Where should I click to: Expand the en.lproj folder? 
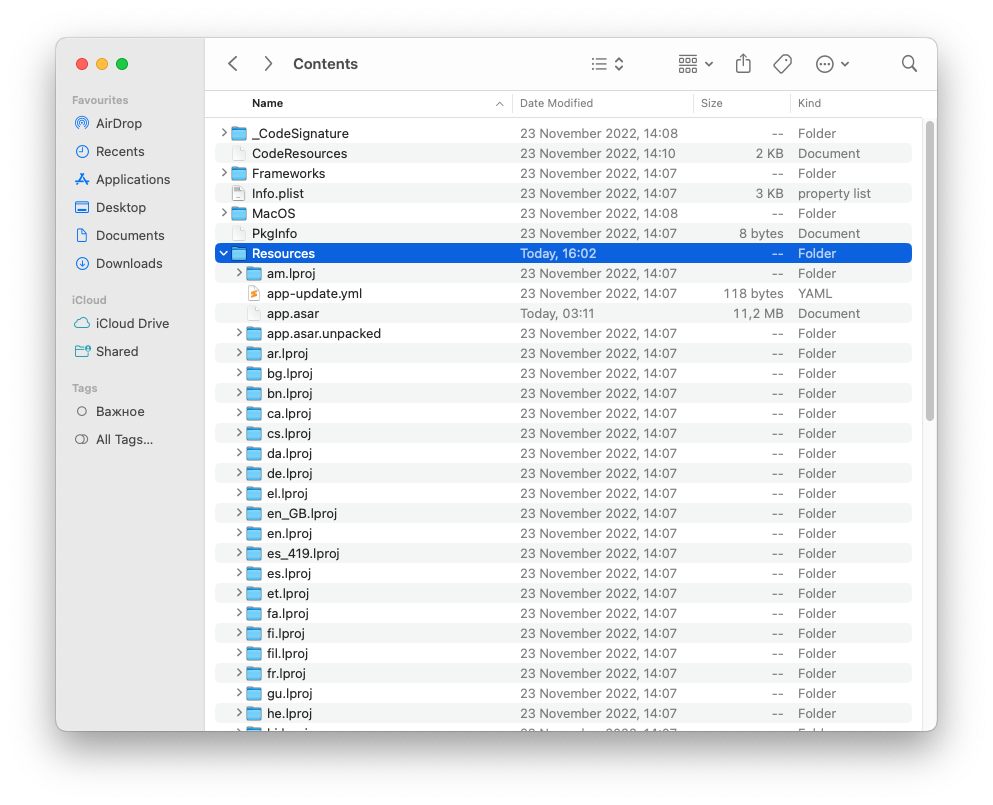[239, 533]
